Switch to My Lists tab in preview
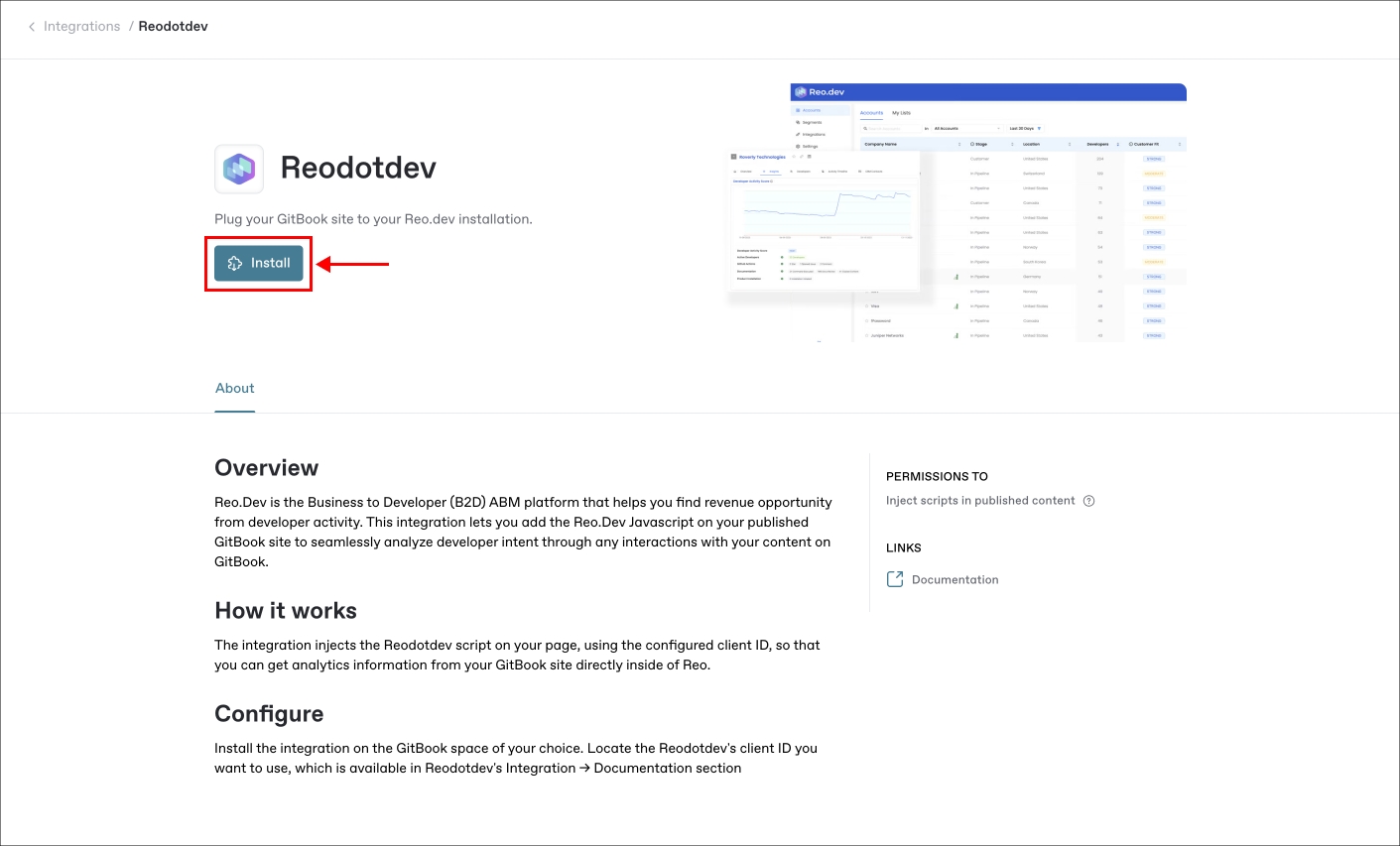Screen dimensions: 1400x846 point(901,113)
